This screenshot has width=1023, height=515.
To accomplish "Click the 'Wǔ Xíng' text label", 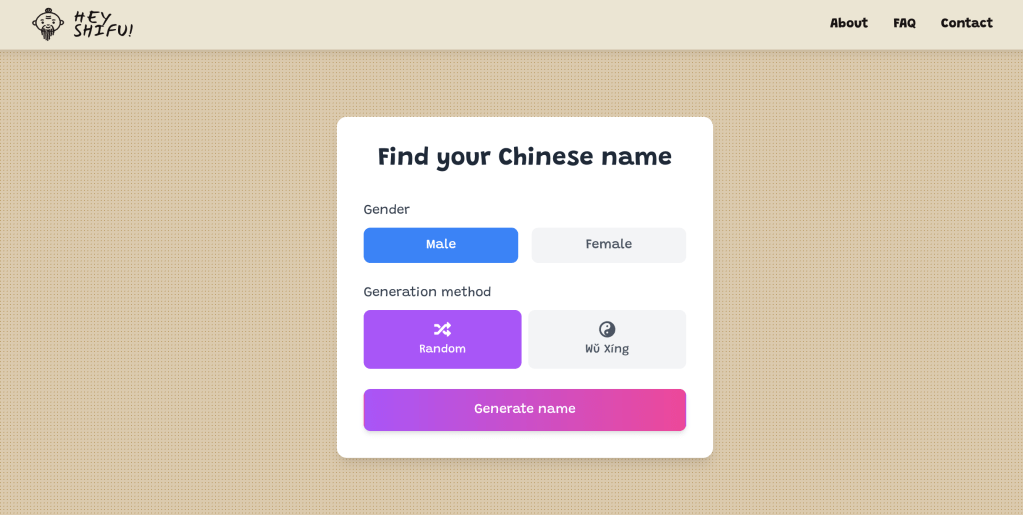I will coord(607,349).
